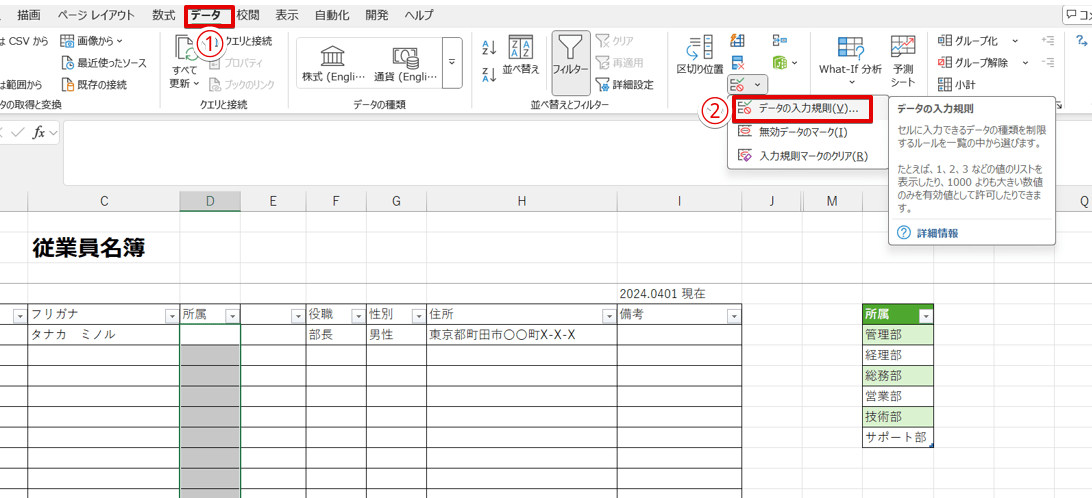Screen dimensions: 1092x498
Task: Click the disabled プロパティ button
Action: point(236,63)
